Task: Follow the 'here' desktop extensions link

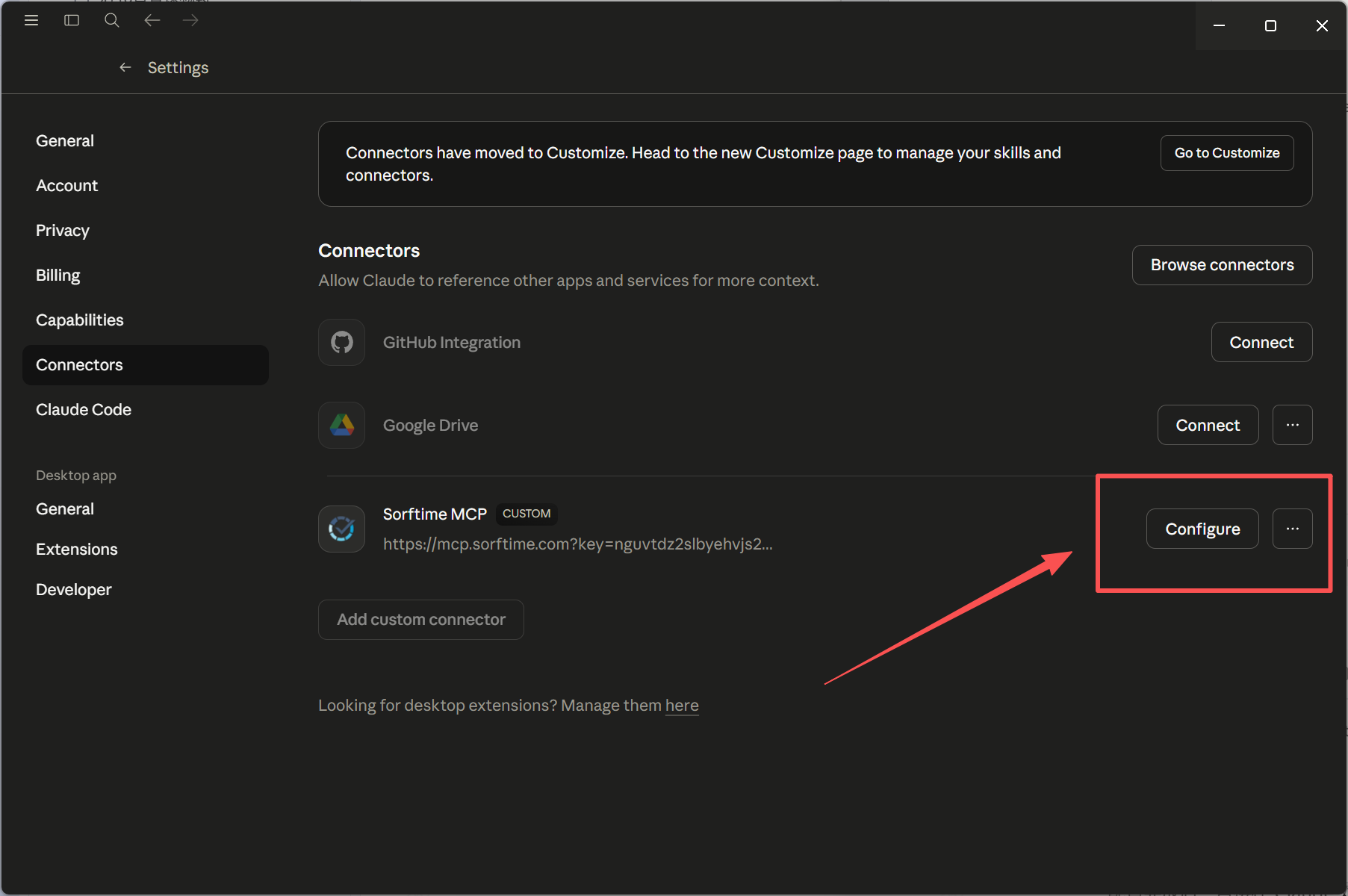Action: pyautogui.click(x=682, y=706)
